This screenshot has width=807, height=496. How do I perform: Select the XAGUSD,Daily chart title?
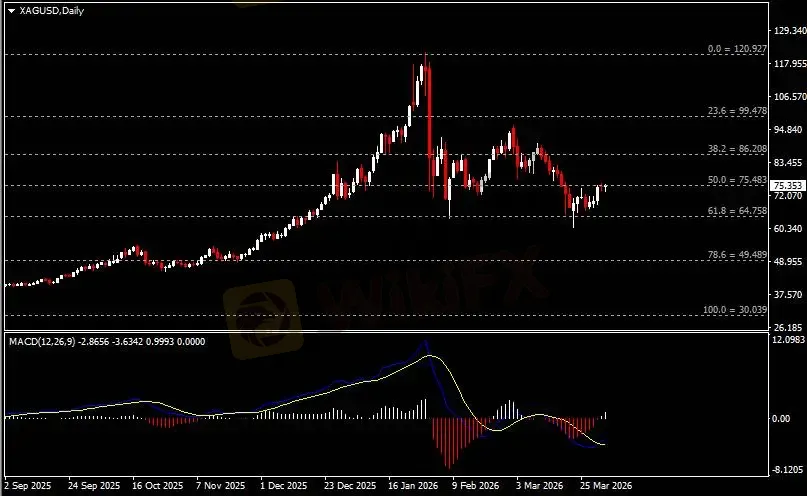pos(51,10)
